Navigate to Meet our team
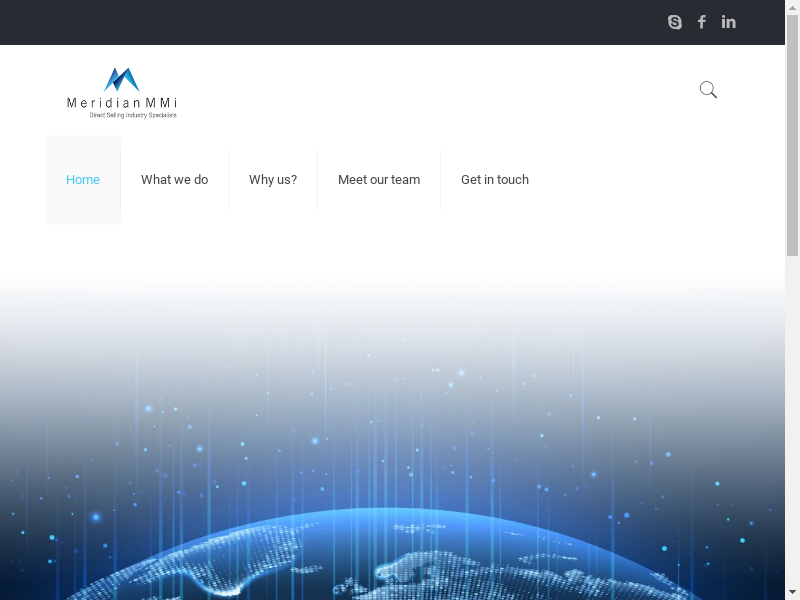The height and width of the screenshot is (600, 800). pos(379,180)
